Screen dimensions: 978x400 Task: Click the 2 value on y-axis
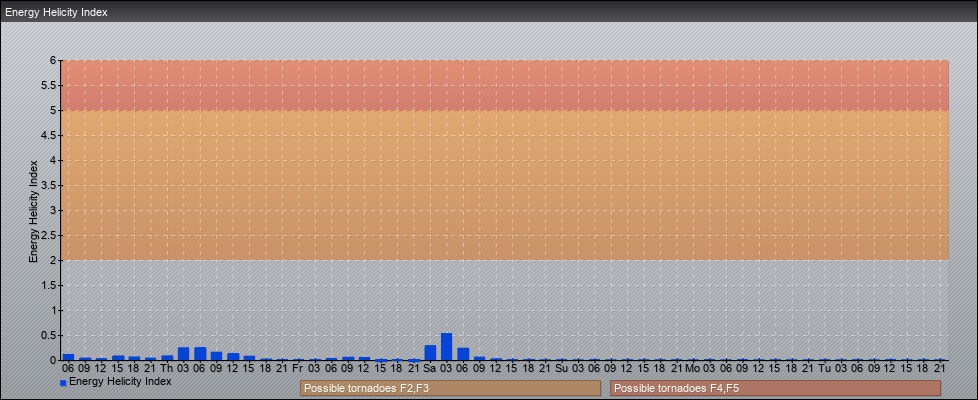tap(54, 260)
